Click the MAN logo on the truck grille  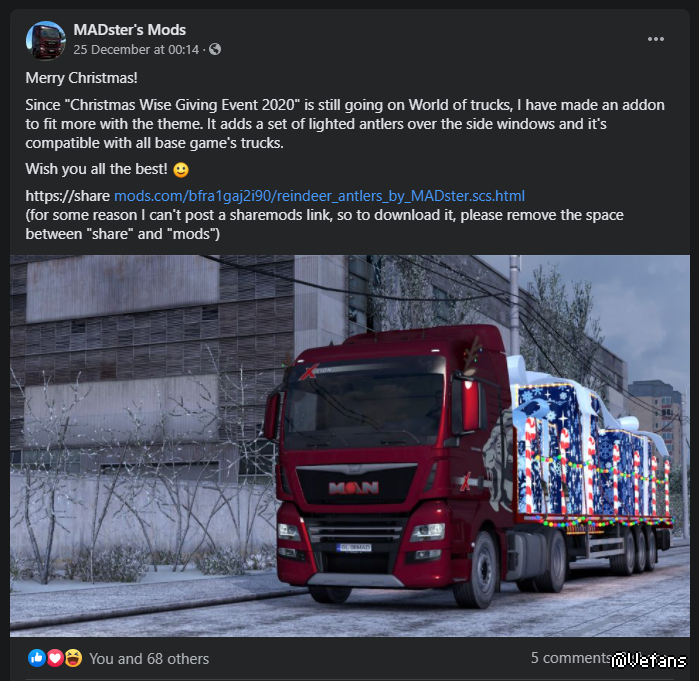(x=354, y=488)
